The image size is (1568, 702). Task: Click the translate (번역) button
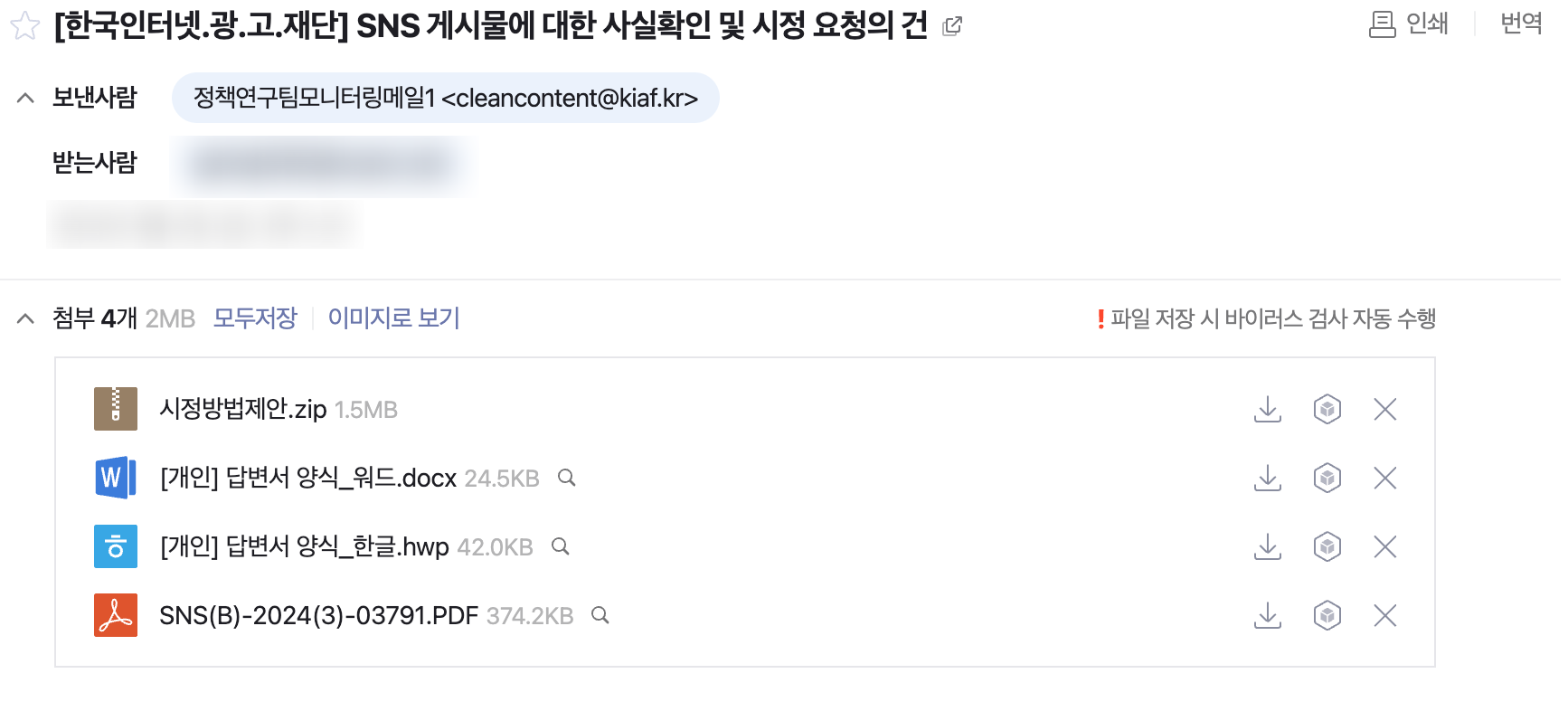point(1521,24)
